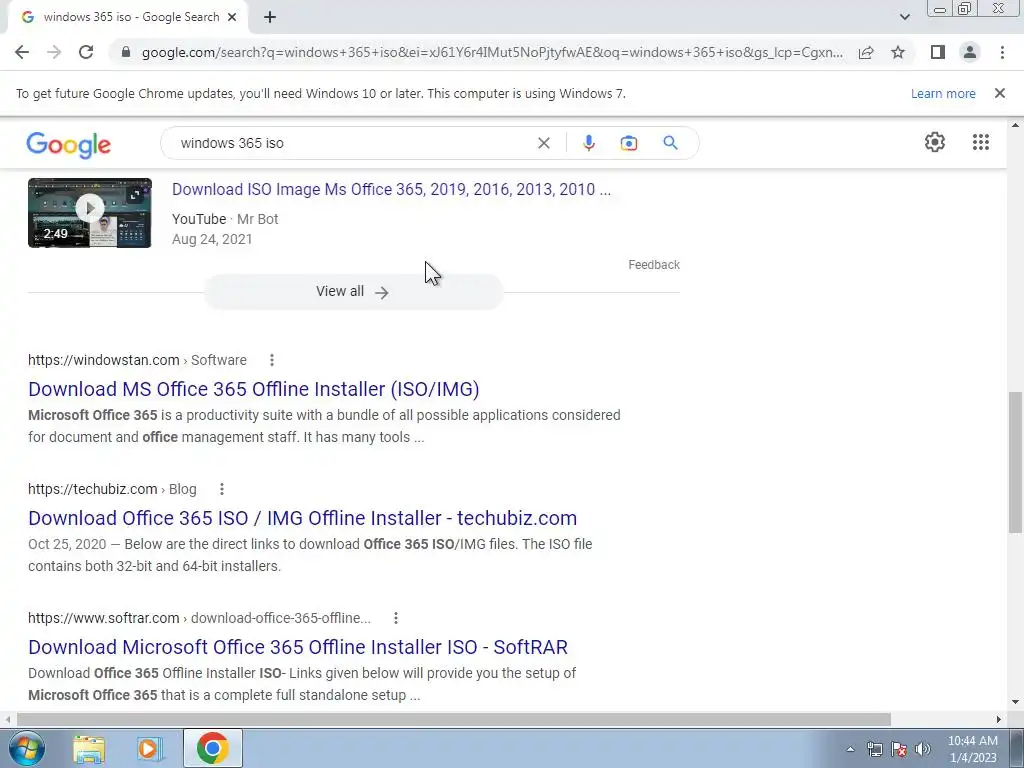
Task: Click the browser address bar URL
Action: [x=492, y=52]
